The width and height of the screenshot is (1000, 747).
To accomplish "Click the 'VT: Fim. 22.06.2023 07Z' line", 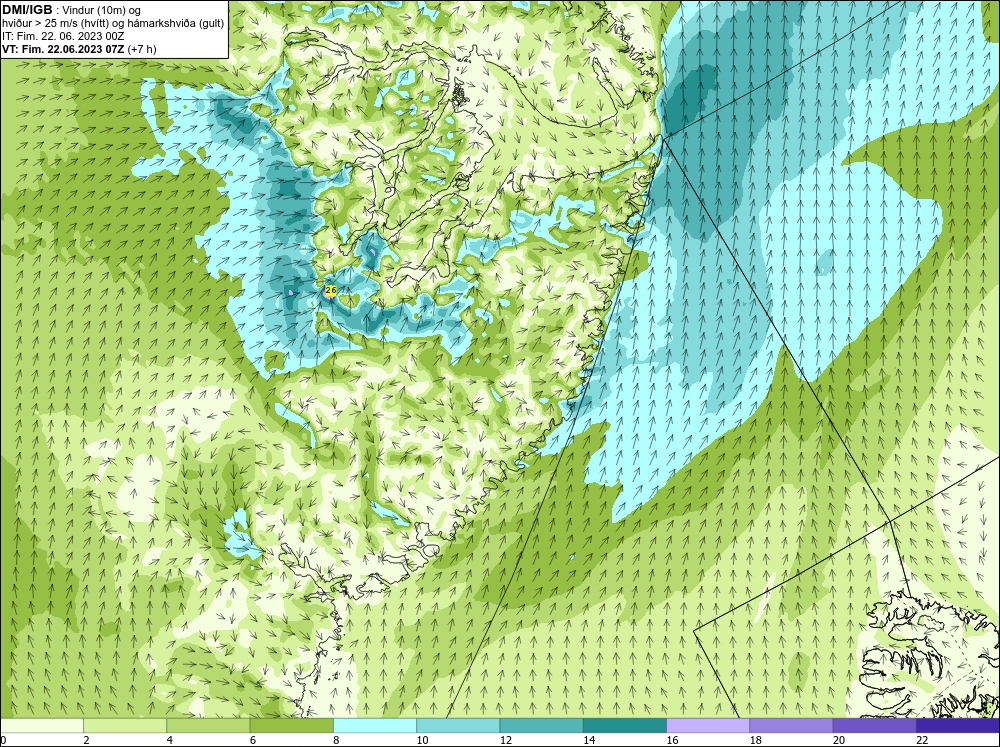I will (63, 49).
